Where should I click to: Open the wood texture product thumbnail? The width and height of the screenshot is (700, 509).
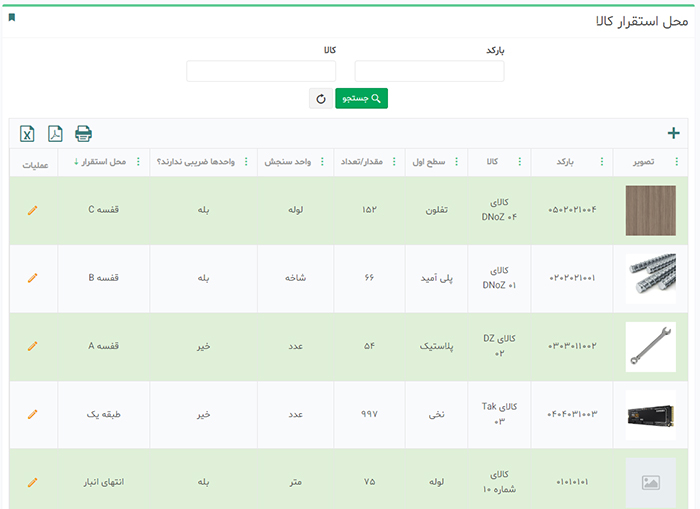coord(650,210)
